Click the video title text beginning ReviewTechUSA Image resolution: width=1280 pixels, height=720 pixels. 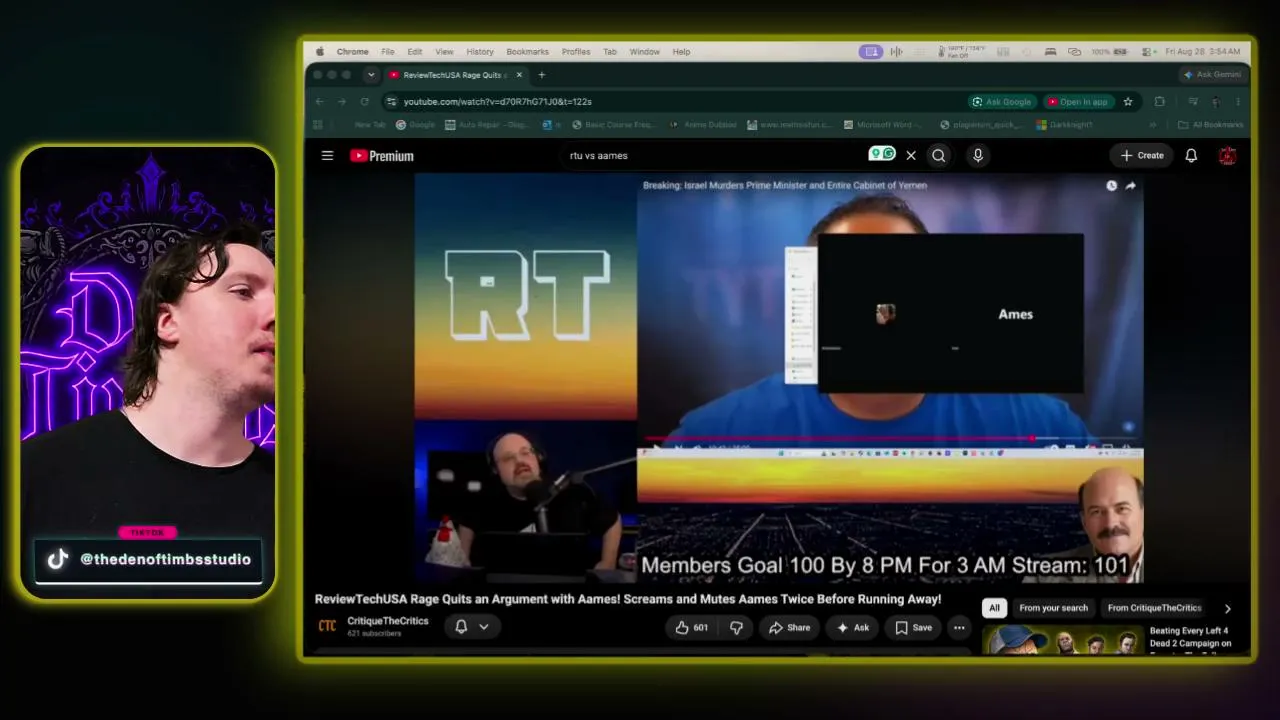tap(628, 599)
